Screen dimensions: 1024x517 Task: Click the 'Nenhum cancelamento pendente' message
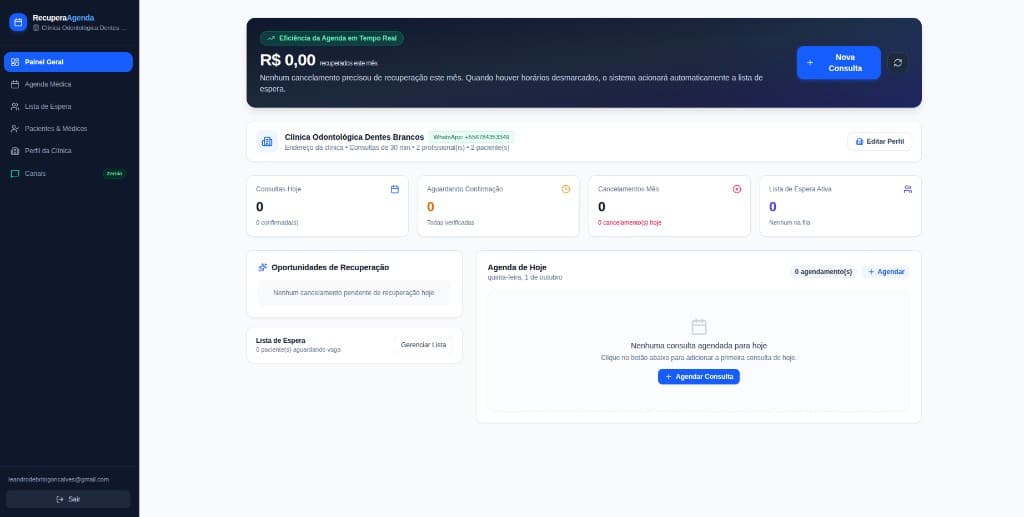click(354, 293)
